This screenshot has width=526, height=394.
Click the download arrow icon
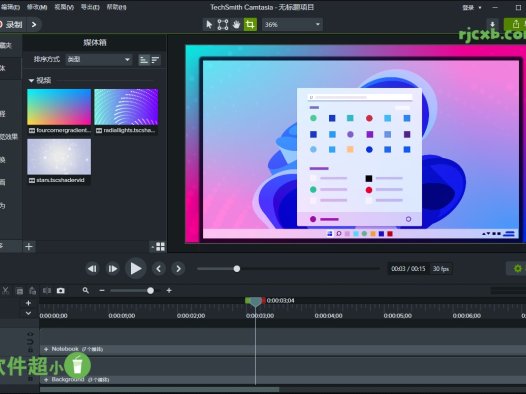[492, 24]
